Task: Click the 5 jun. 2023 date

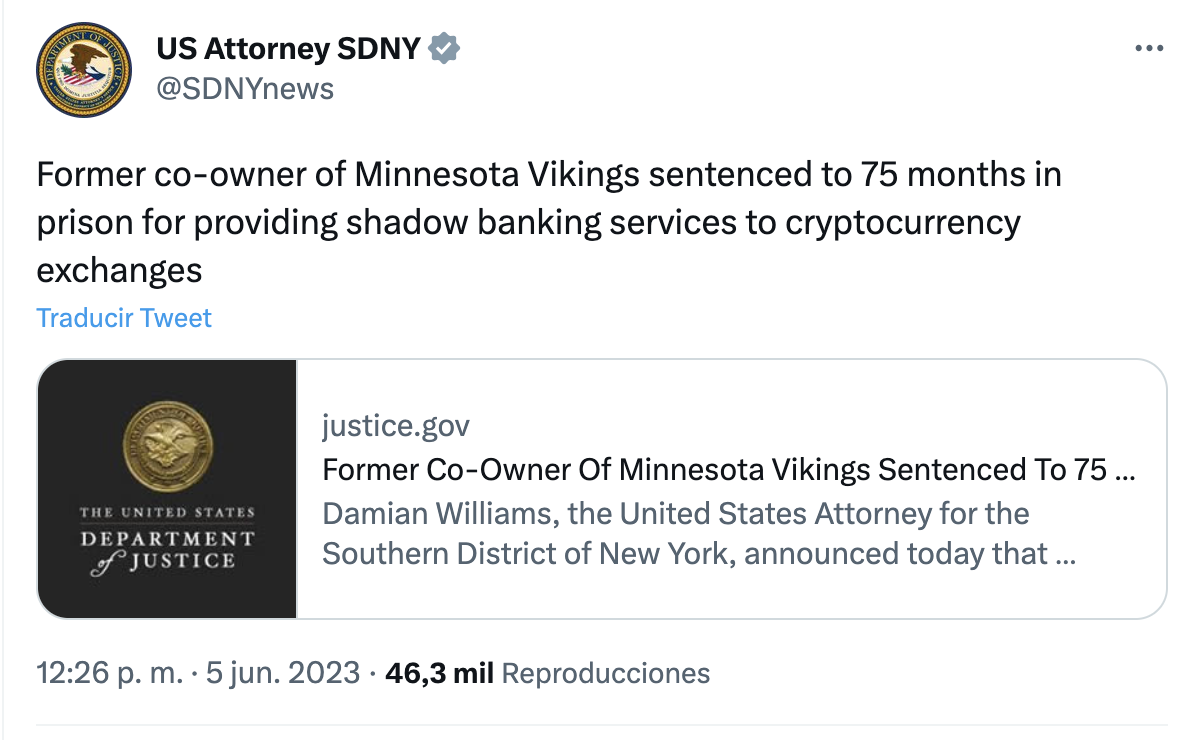Action: (x=282, y=673)
